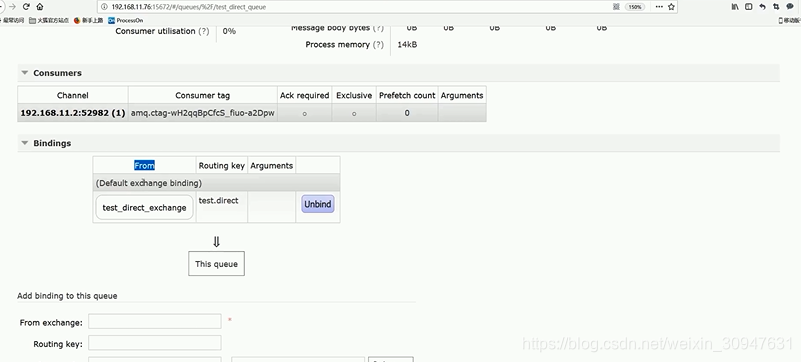The height and width of the screenshot is (362, 801).
Task: Click the Exclusive column header
Action: tap(354, 95)
